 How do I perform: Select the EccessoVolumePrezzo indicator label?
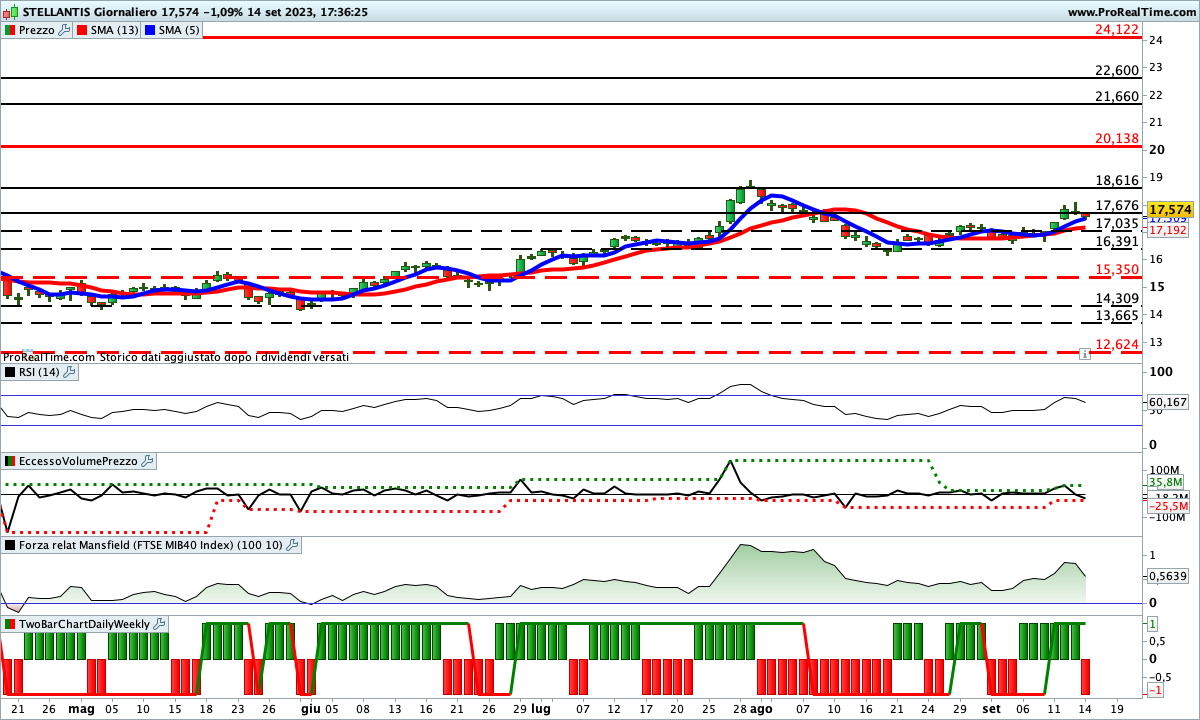tap(79, 461)
